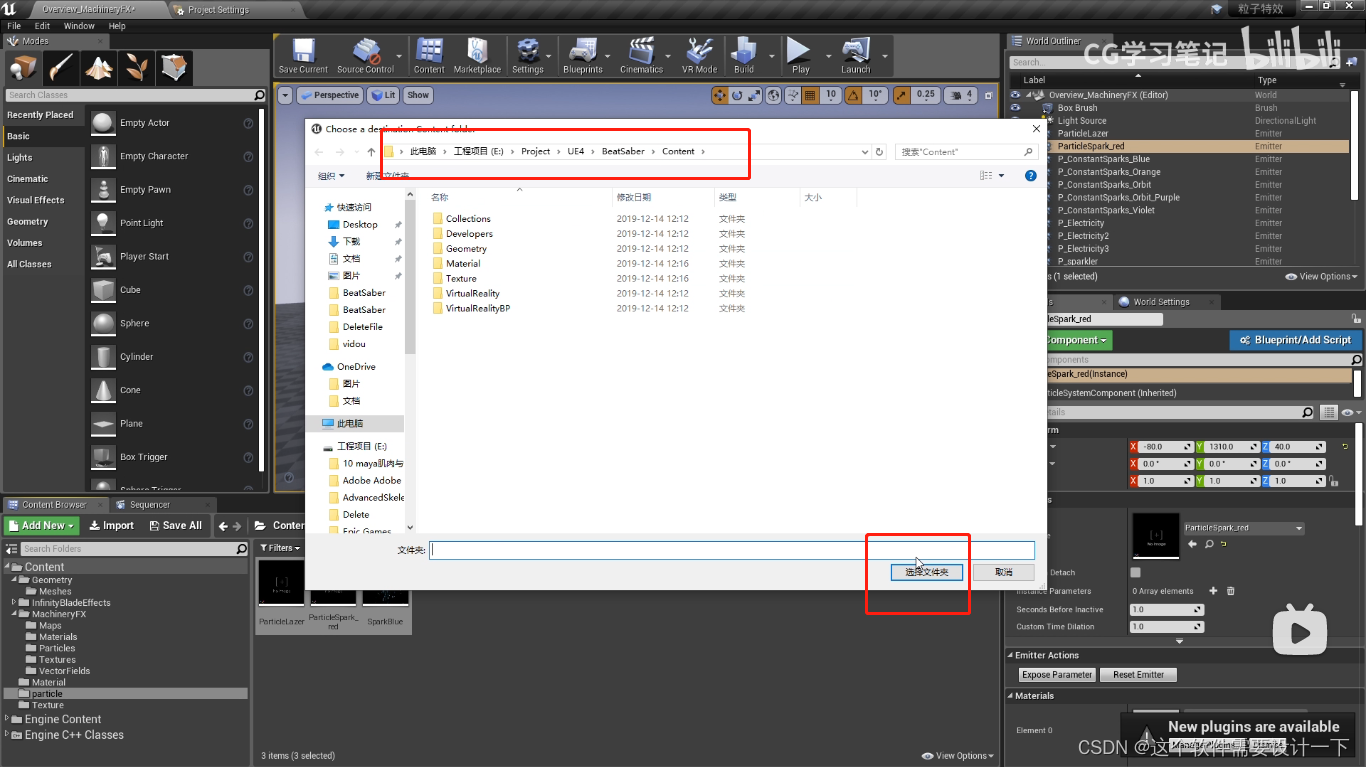The height and width of the screenshot is (767, 1366).
Task: Click 文件夹 name input field
Action: (732, 550)
